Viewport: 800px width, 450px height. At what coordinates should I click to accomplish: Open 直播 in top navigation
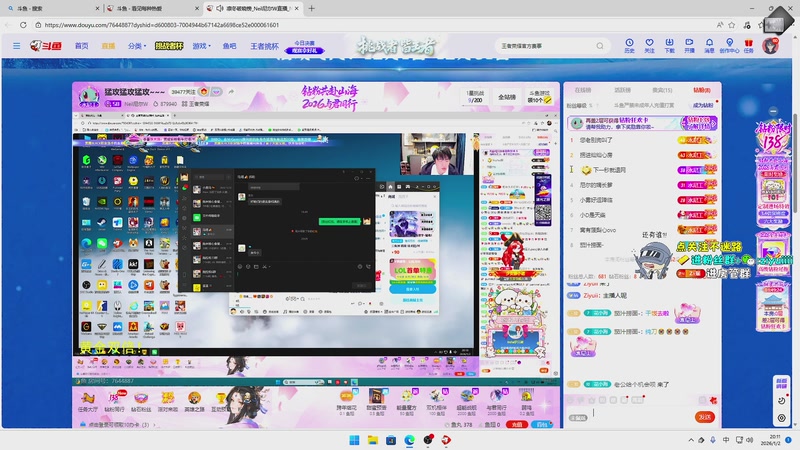pos(108,46)
